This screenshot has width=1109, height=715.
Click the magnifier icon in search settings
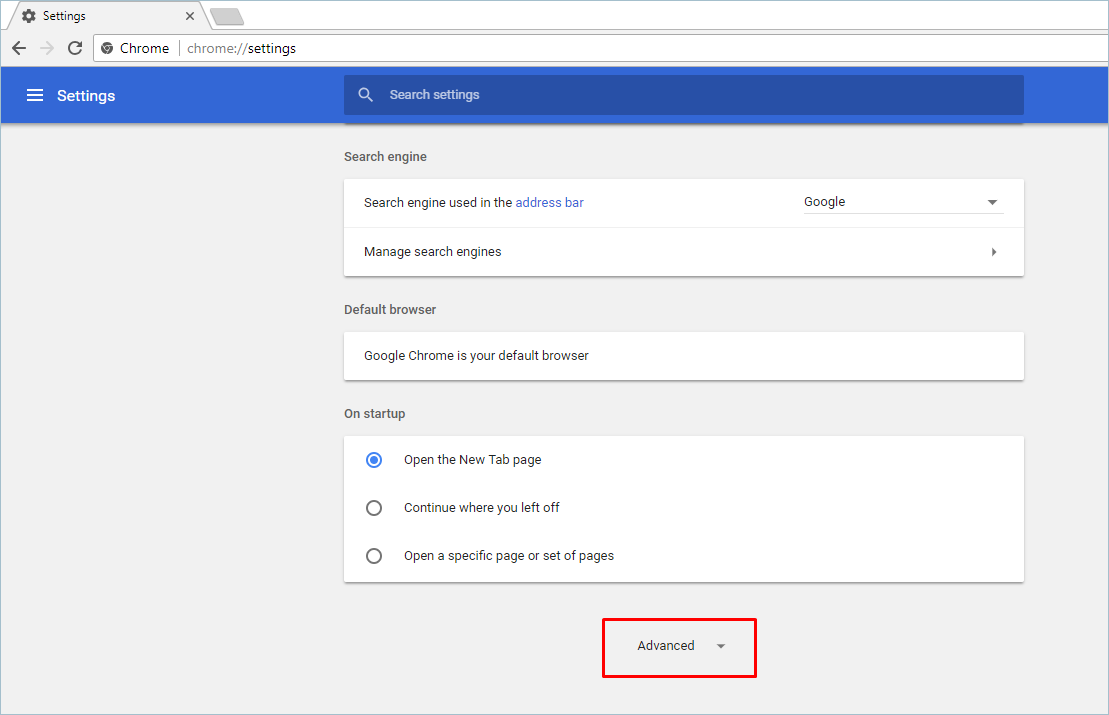366,95
